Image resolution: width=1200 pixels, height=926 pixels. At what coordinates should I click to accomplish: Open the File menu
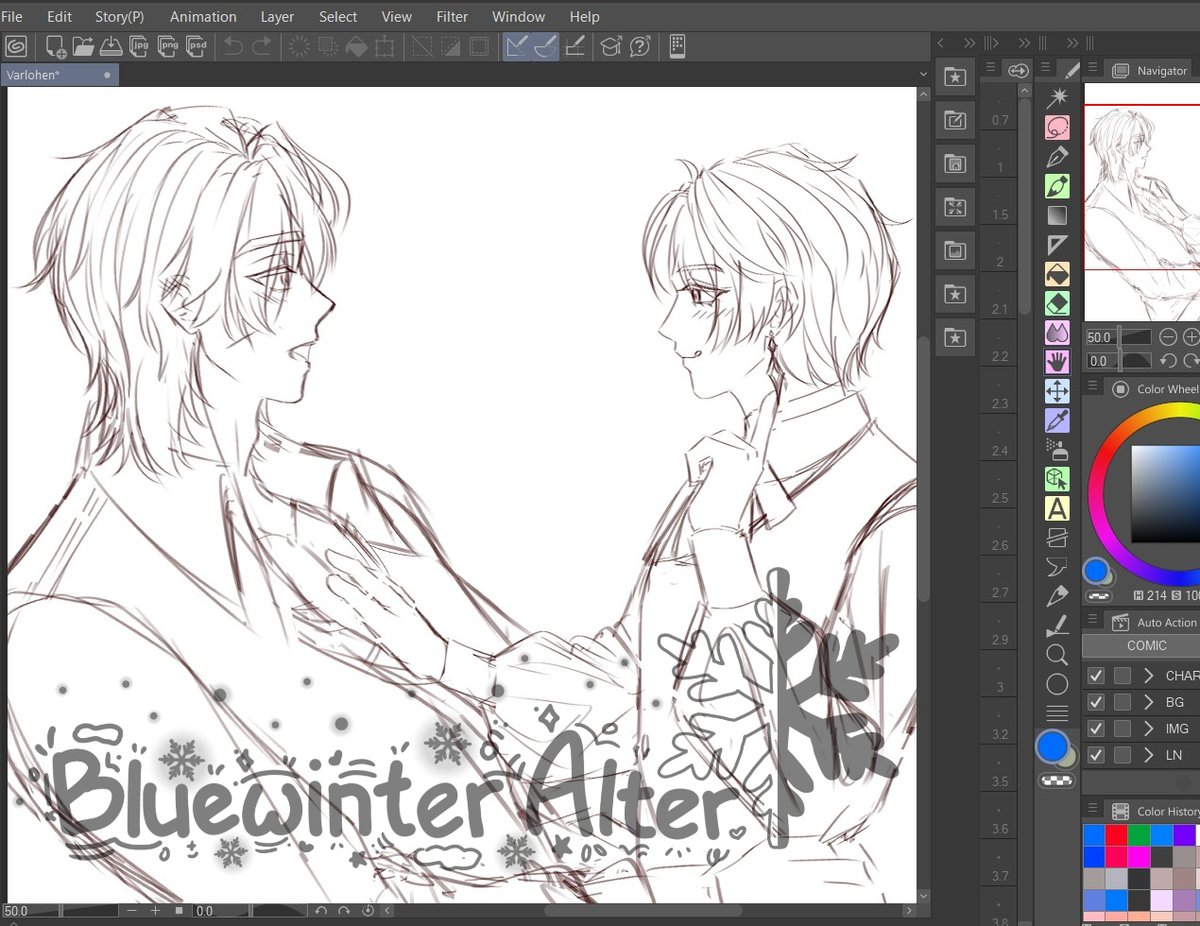pos(12,16)
